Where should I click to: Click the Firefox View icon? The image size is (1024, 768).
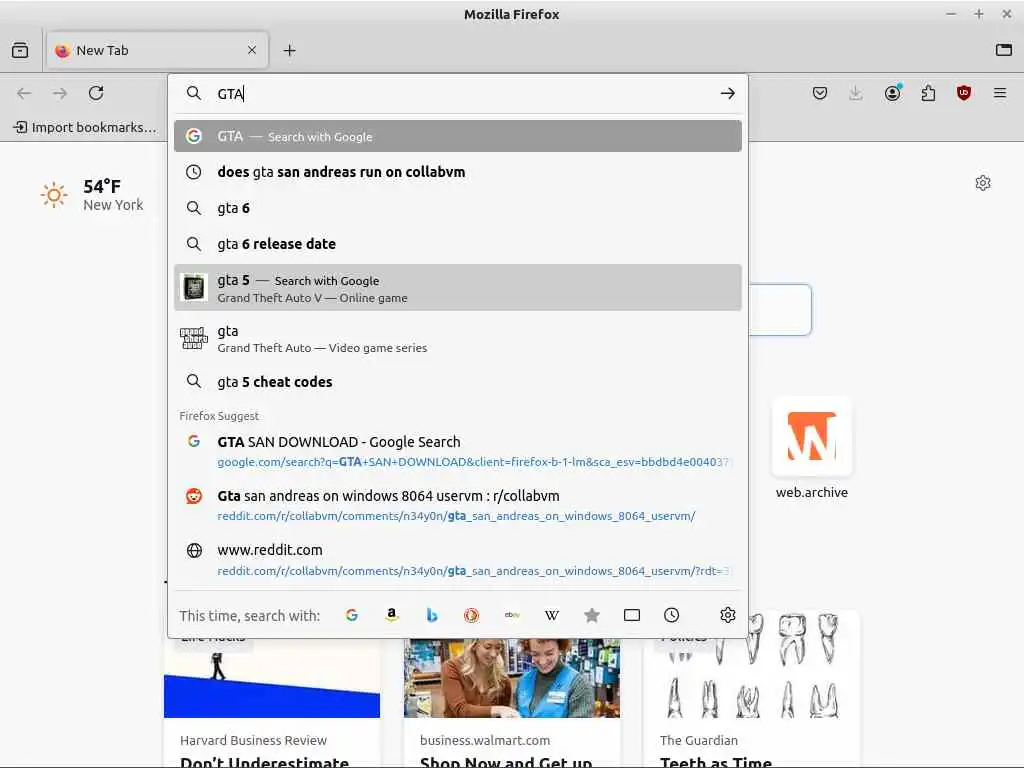[x=20, y=50]
